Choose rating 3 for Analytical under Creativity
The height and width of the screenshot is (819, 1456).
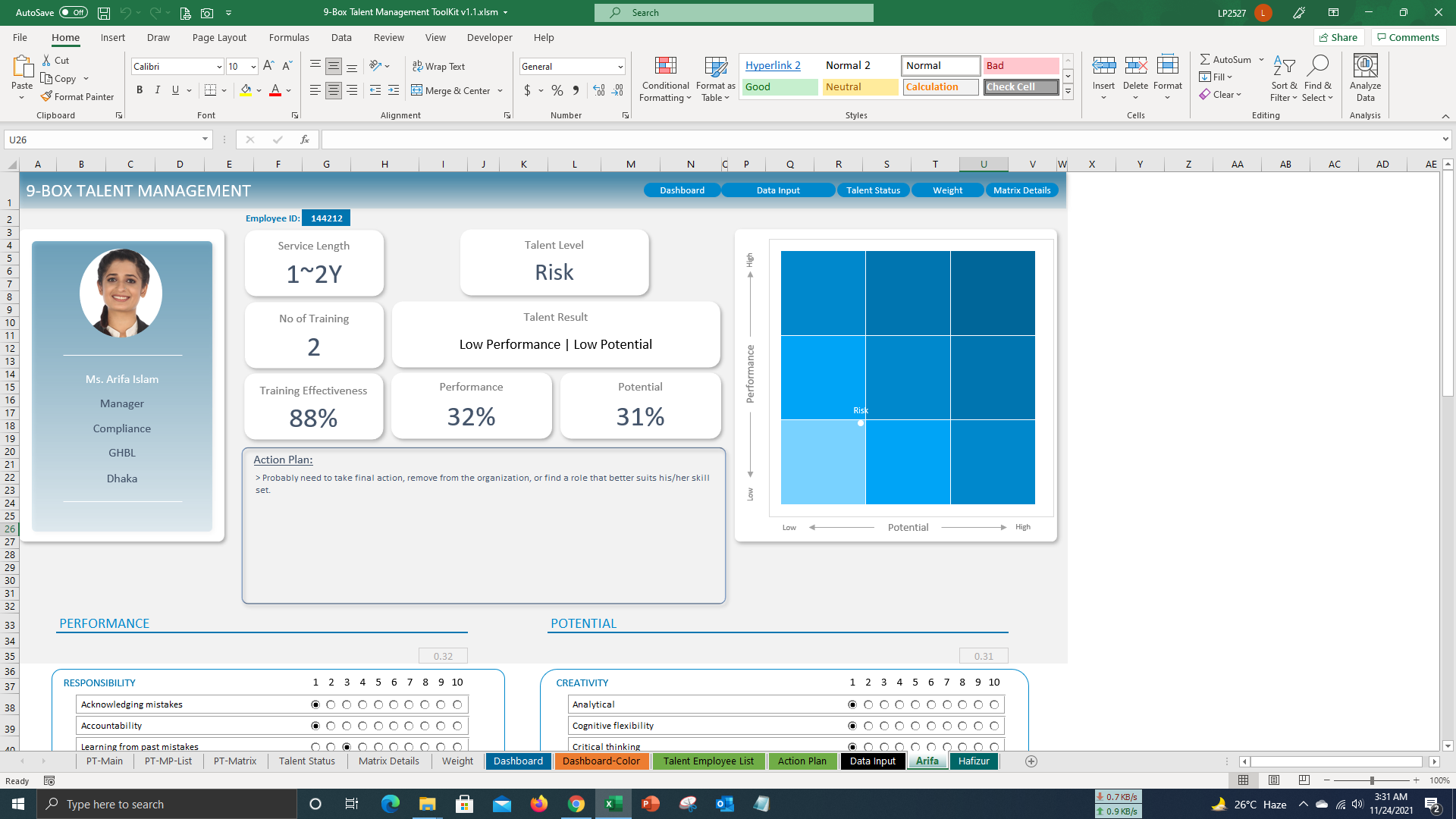(x=883, y=704)
